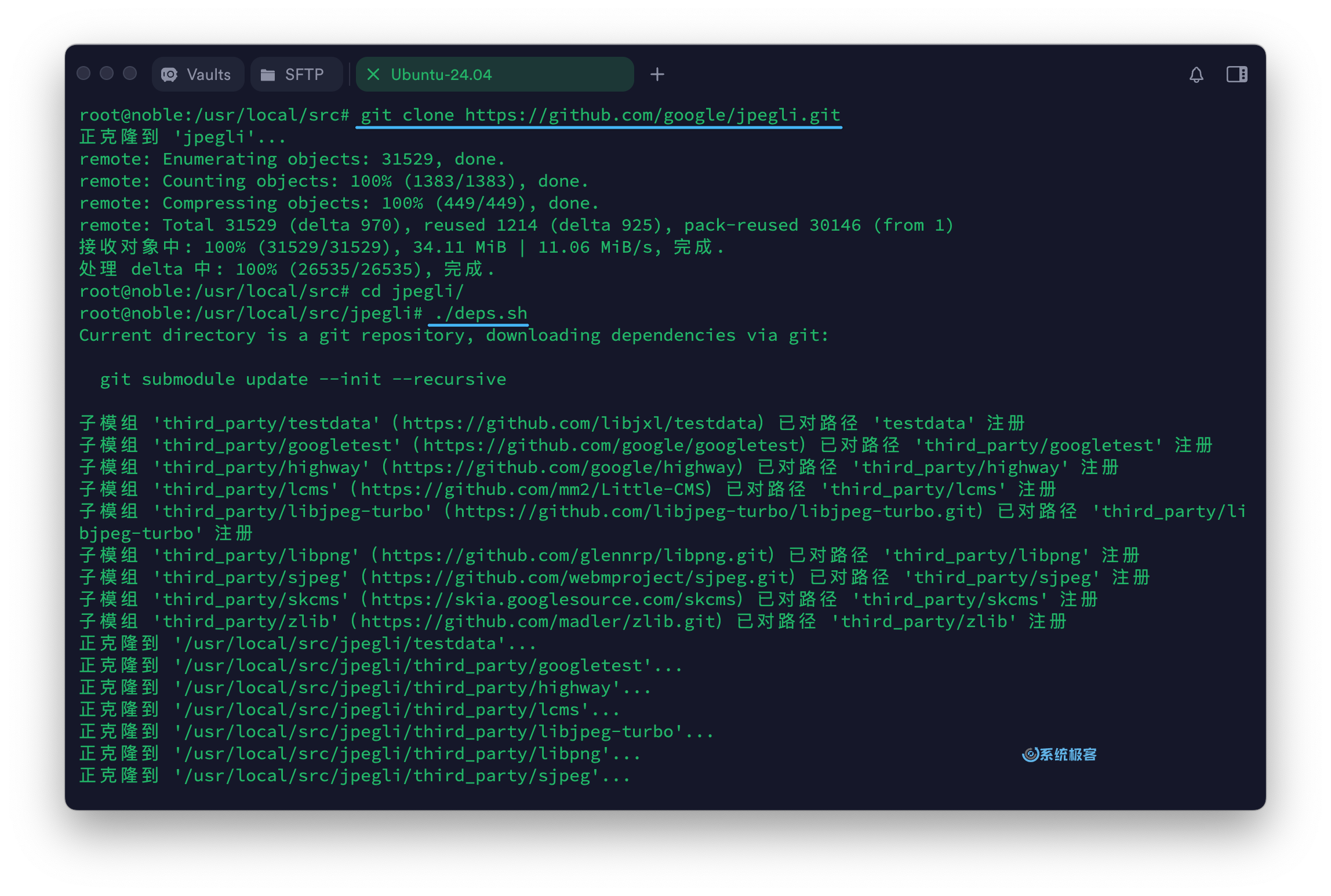This screenshot has width=1331, height=896.
Task: Click cloning line for third_party/lcms path
Action: coord(350,709)
